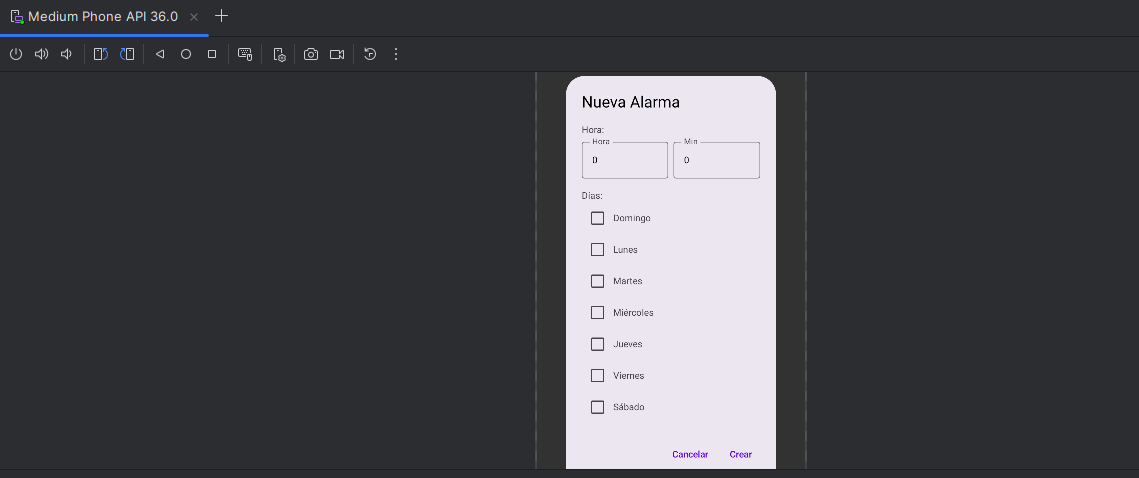Add a new device tab with plus

tap(222, 16)
